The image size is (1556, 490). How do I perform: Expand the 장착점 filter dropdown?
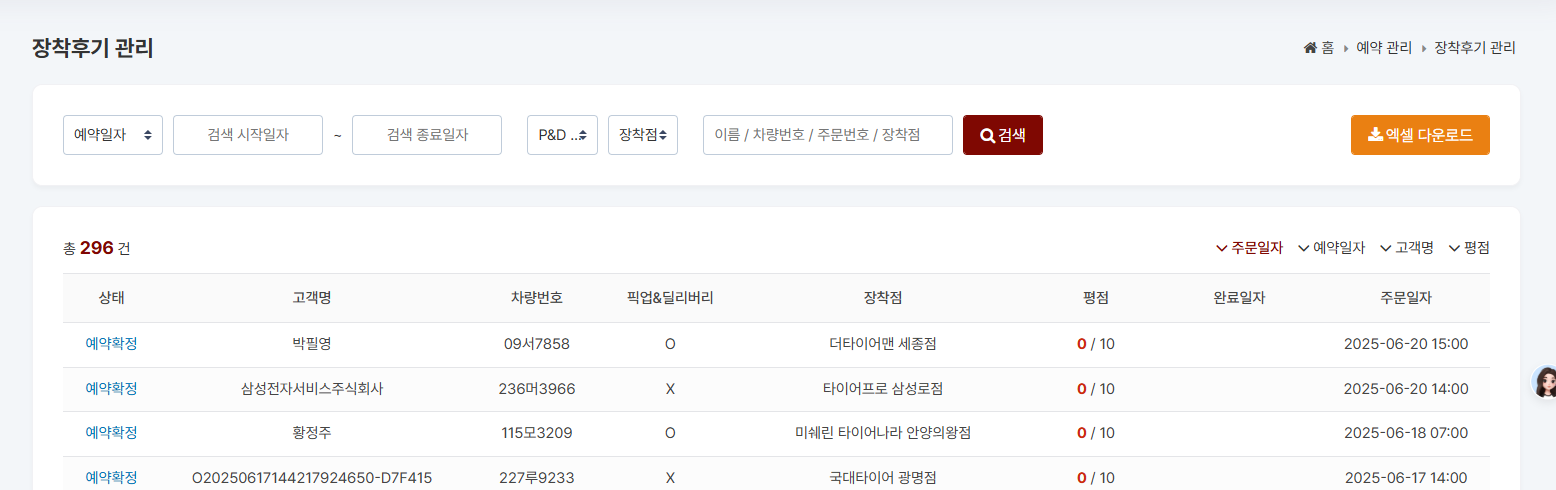point(642,135)
